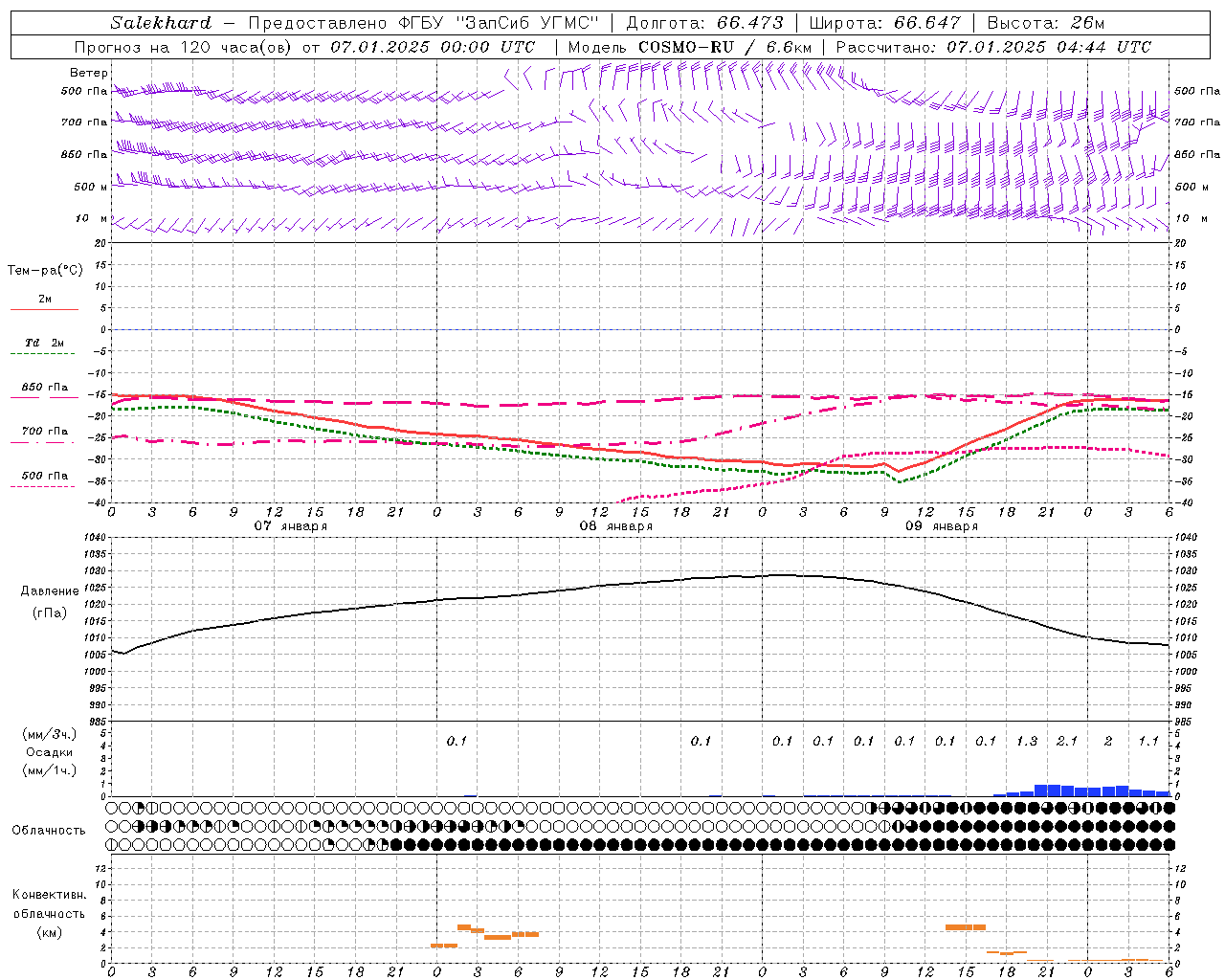Image resolution: width=1225 pixels, height=980 pixels.
Task: Click the Широта: 66.647 value
Action: (885, 23)
